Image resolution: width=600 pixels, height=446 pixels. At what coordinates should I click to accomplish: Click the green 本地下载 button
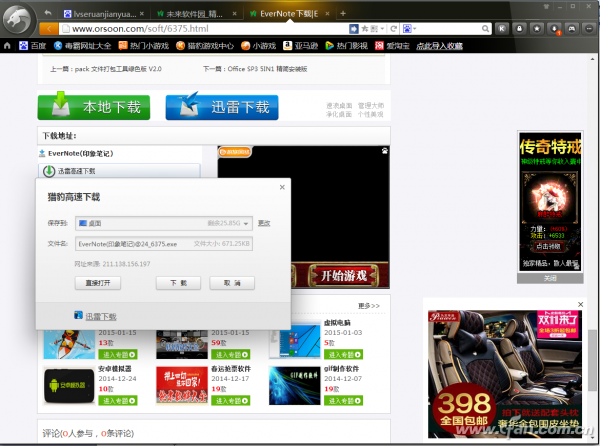pos(94,107)
